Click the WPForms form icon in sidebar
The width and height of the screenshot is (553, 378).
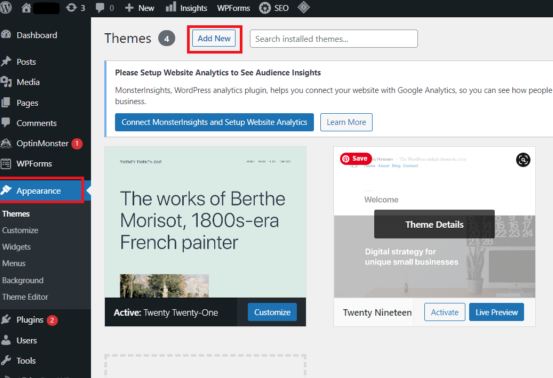[x=6, y=164]
